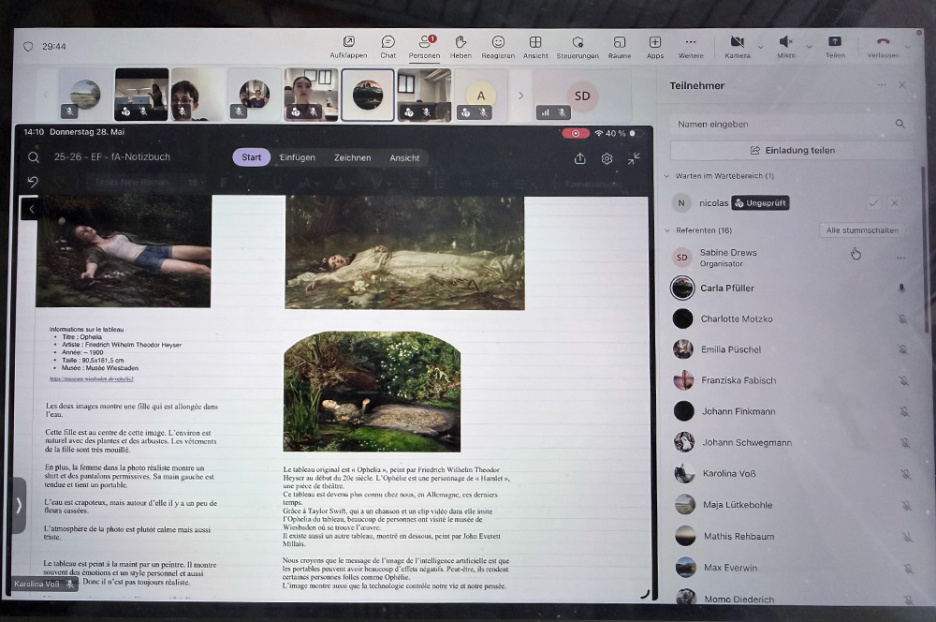936x622 pixels.
Task: Open the Chat panel
Action: tap(388, 47)
